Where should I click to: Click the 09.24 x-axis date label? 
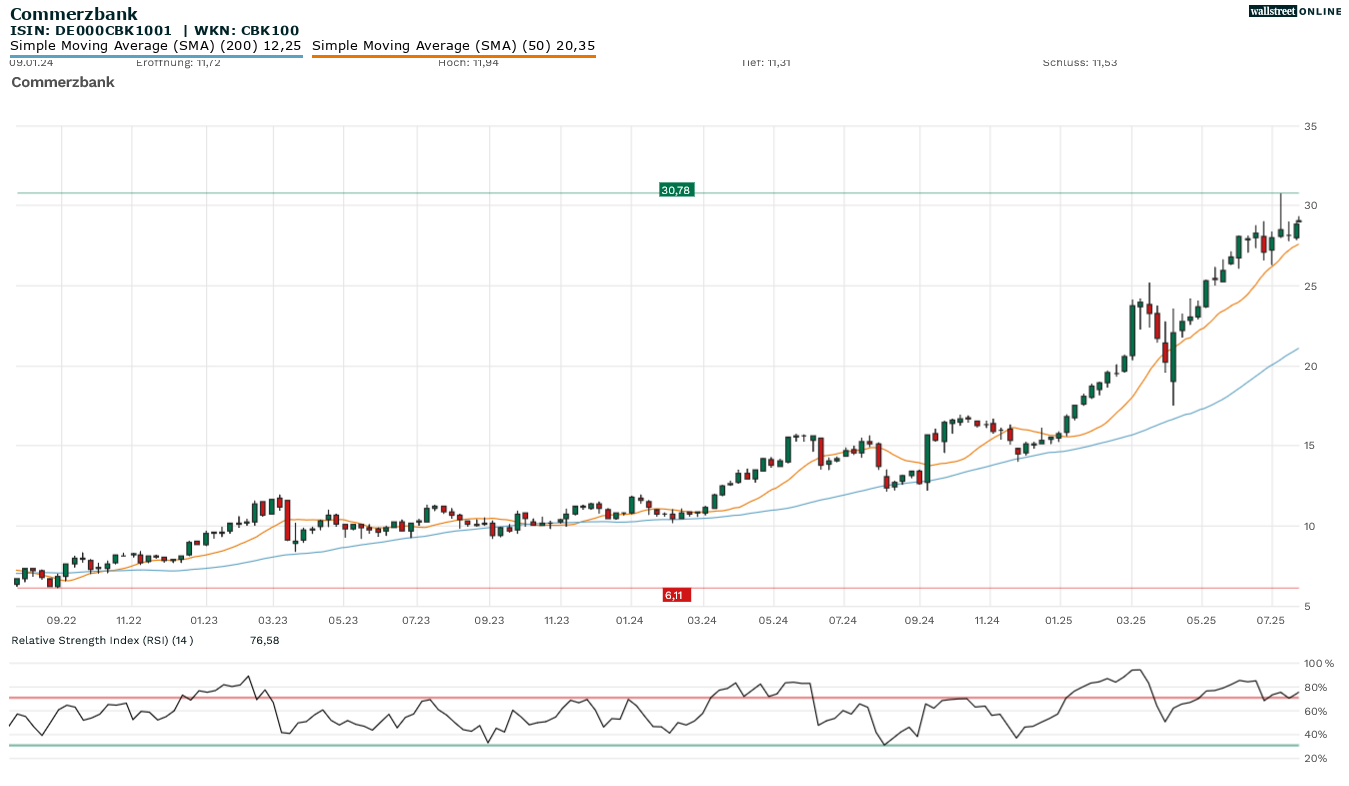[x=919, y=621]
